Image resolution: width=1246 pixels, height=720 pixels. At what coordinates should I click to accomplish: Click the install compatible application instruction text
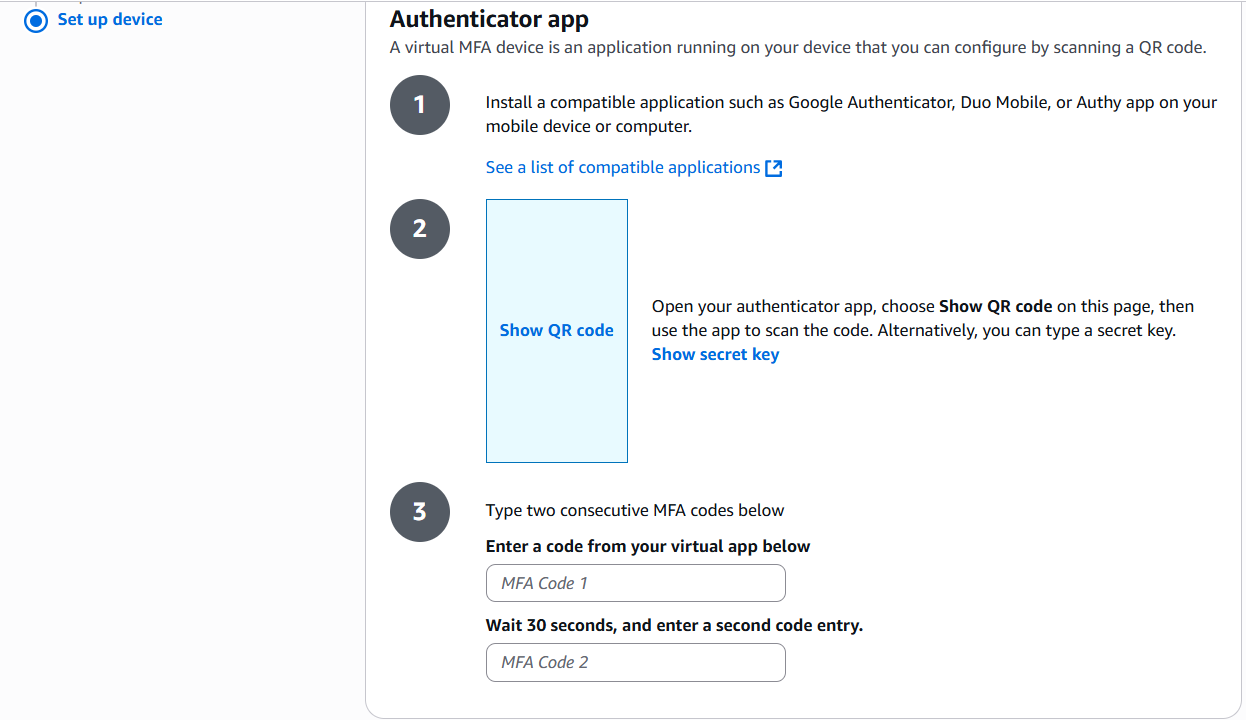tap(850, 114)
